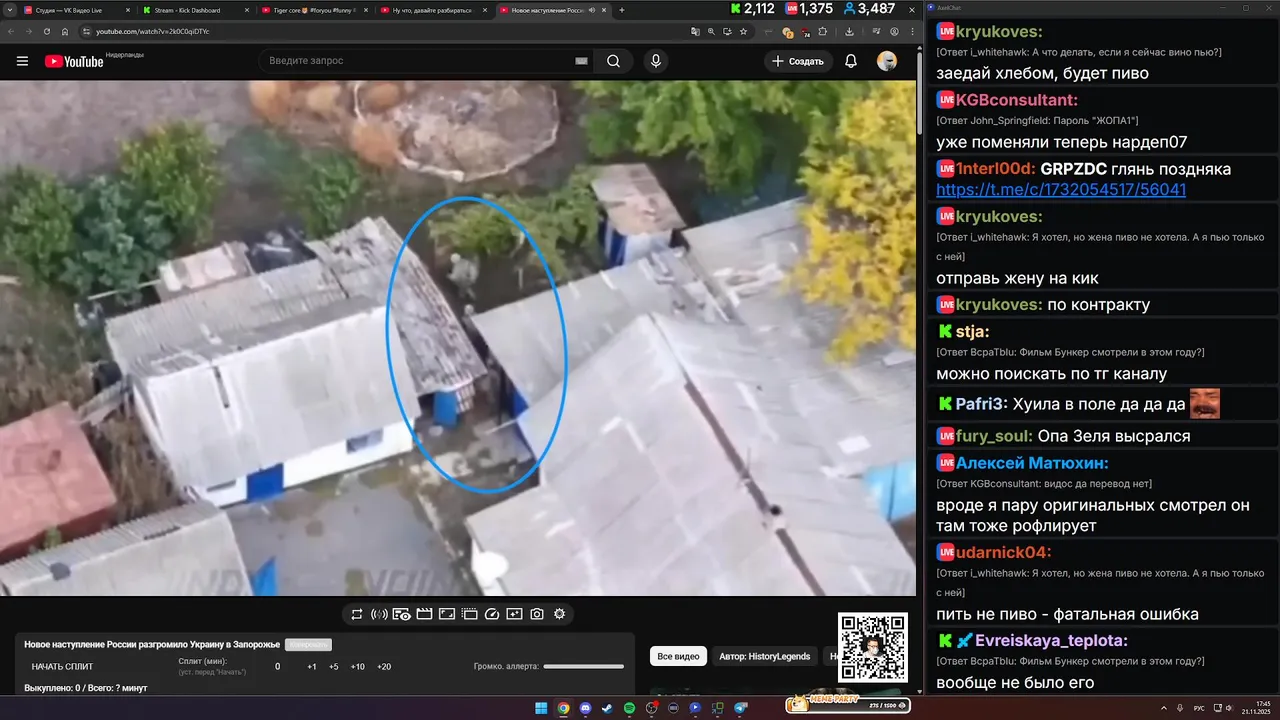Open Spotify from the taskbar
This screenshot has width=1280, height=720.
[629, 708]
